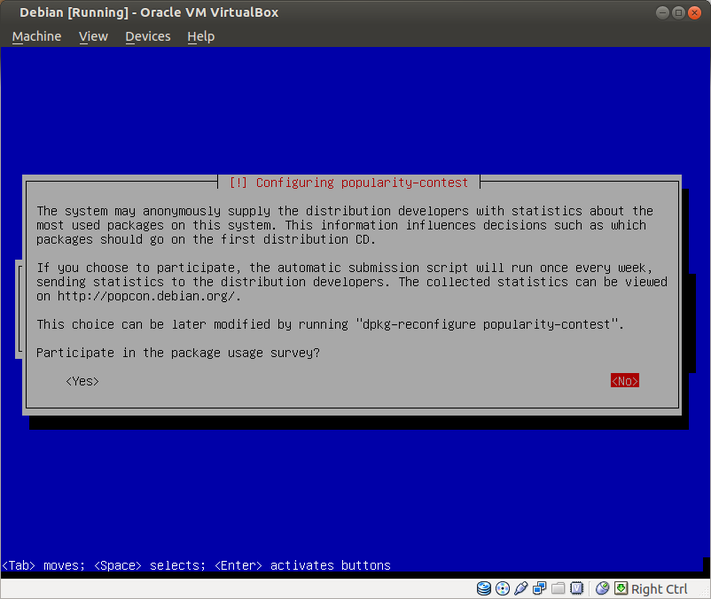
Task: Click the virtualization CPU chip icon
Action: coord(577,589)
